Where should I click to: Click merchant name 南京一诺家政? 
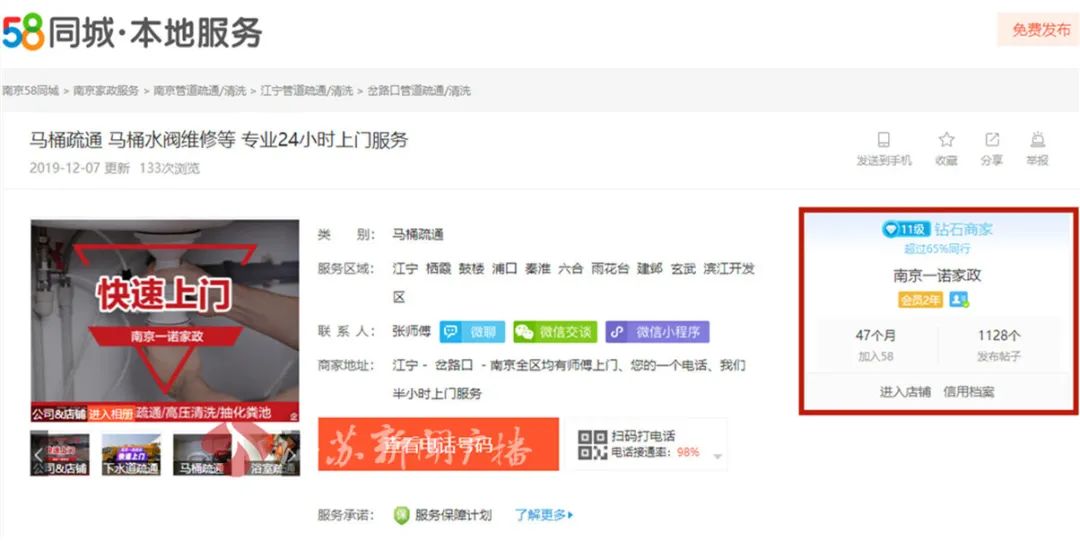(x=937, y=276)
